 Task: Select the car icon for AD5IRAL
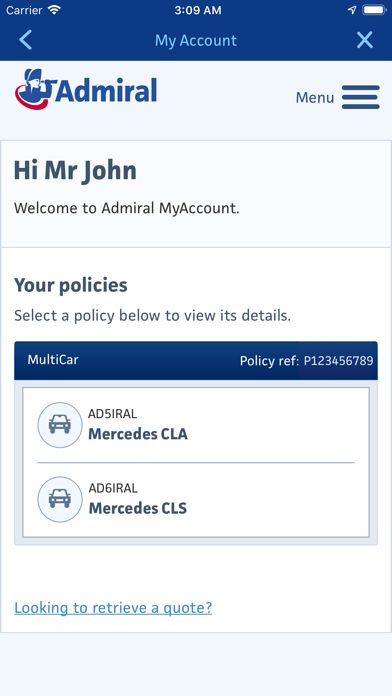pos(60,425)
